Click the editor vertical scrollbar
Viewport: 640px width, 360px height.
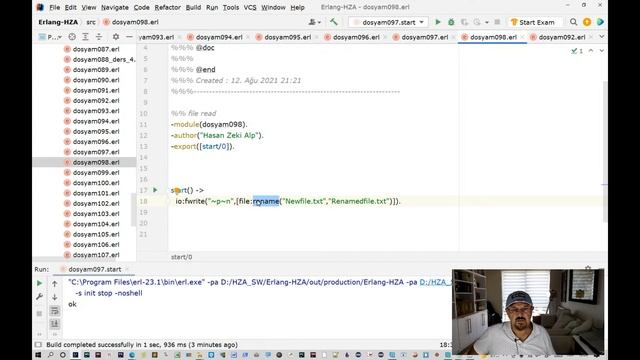point(604,151)
